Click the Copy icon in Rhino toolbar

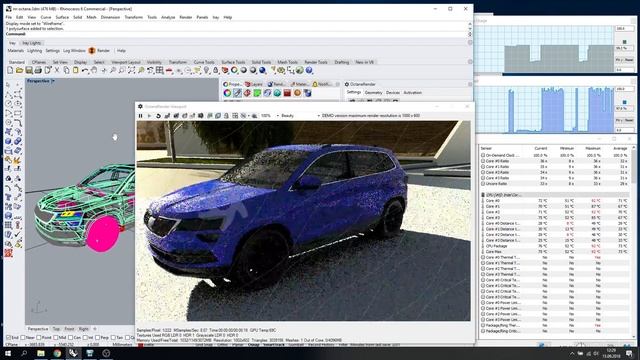tap(66, 71)
